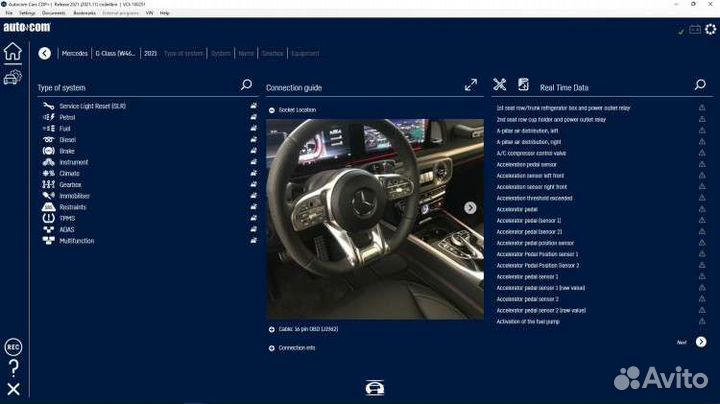The image size is (720, 404).
Task: Click the warning triangle for Activation of the fuel pump
Action: (702, 321)
